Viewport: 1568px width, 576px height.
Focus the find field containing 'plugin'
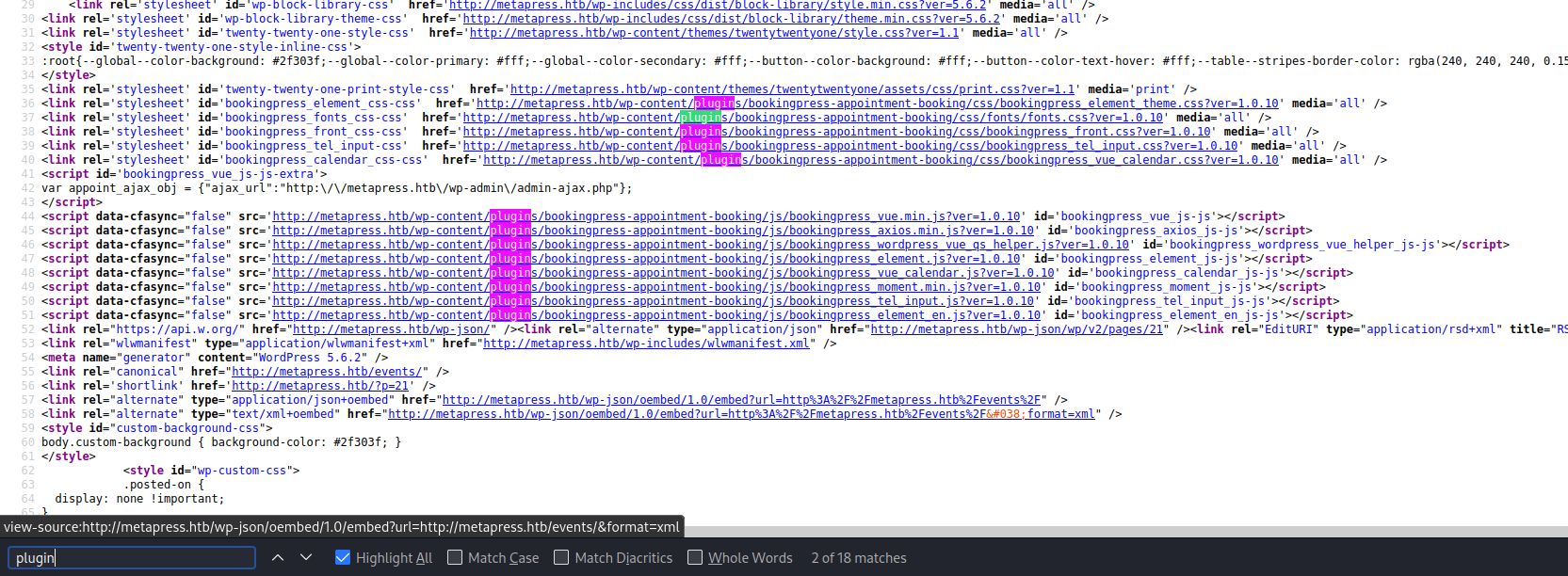(132, 557)
